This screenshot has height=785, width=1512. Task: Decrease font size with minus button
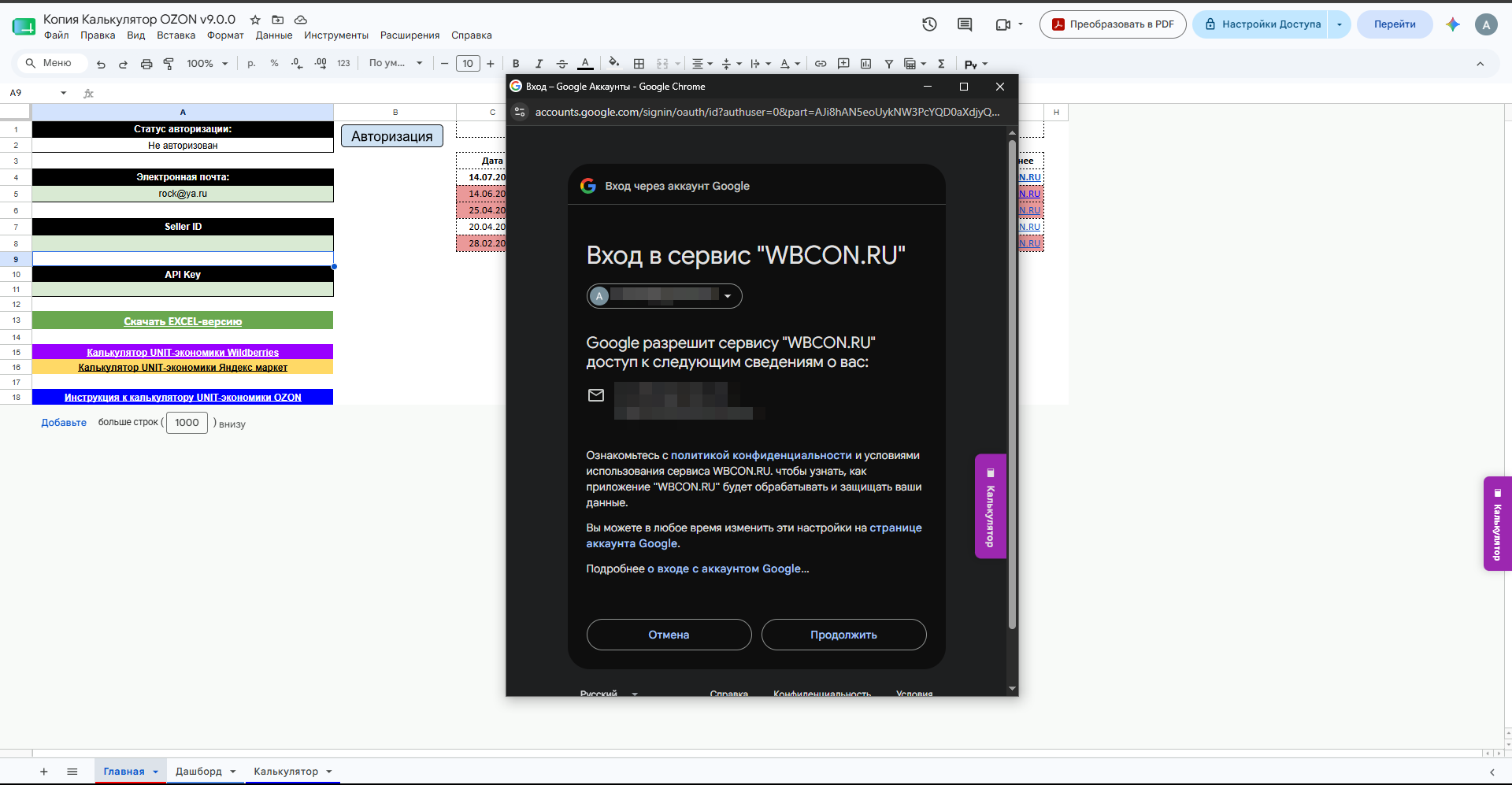(445, 64)
